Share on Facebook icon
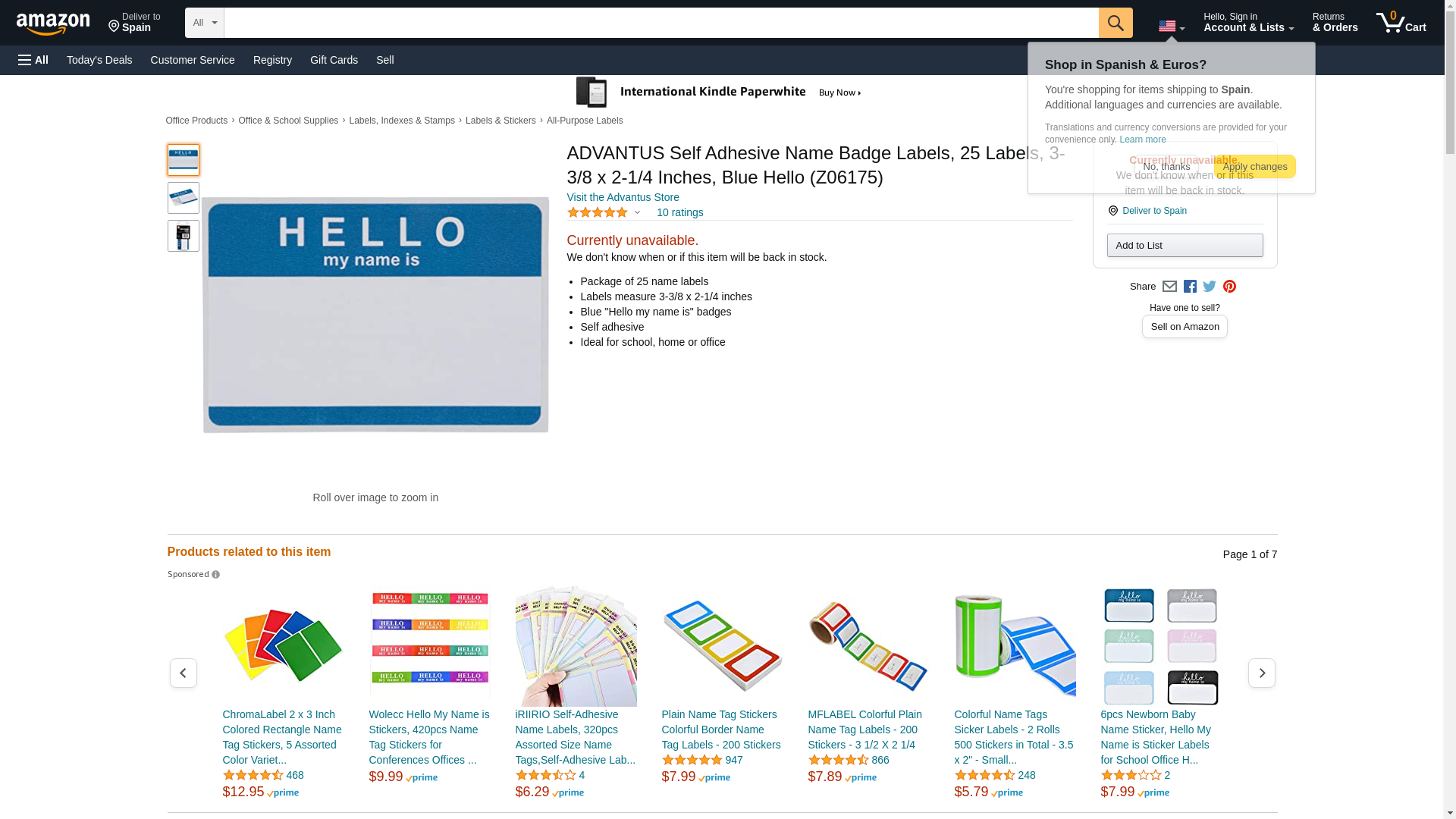The height and width of the screenshot is (819, 1456). click(1190, 287)
